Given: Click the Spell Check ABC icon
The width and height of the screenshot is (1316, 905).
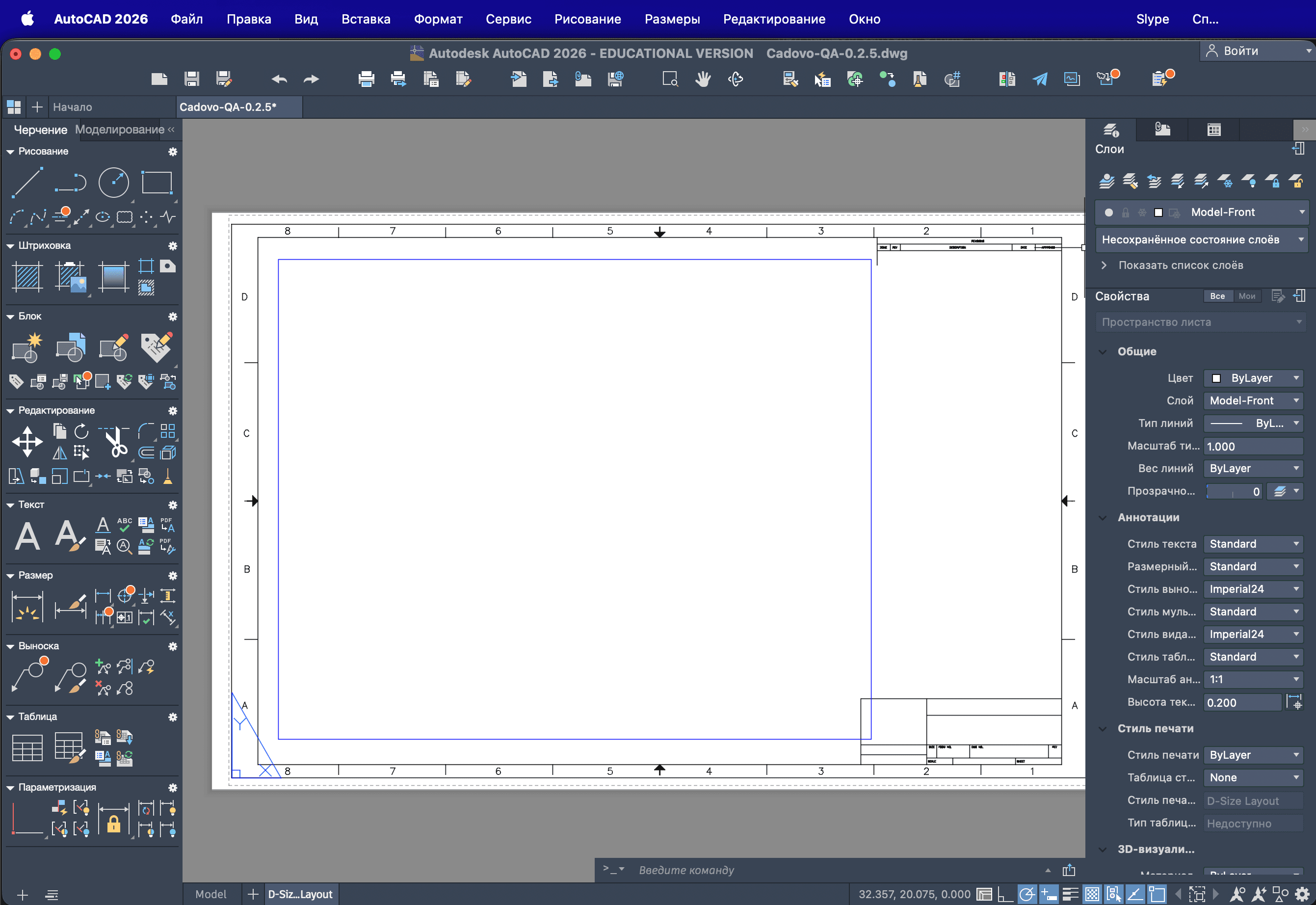Looking at the screenshot, I should click(x=125, y=525).
